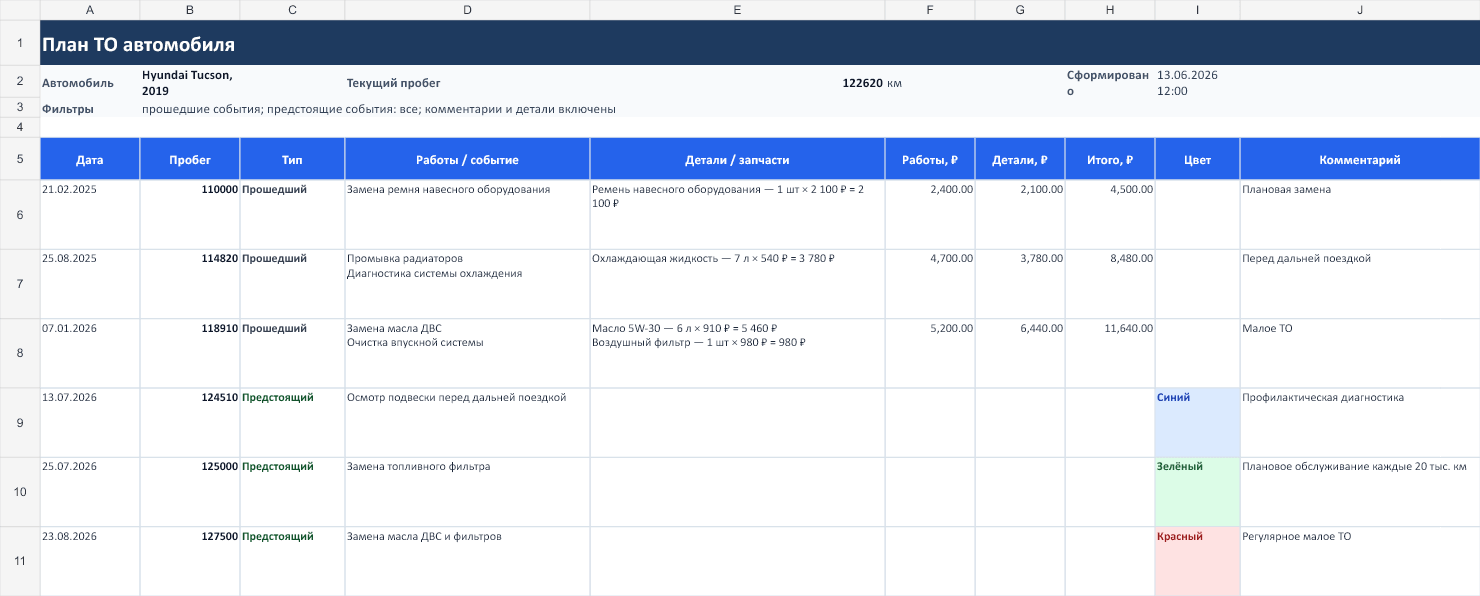The height and width of the screenshot is (596, 1480).
Task: Select the '122620 км' mileage value
Action: (x=872, y=83)
